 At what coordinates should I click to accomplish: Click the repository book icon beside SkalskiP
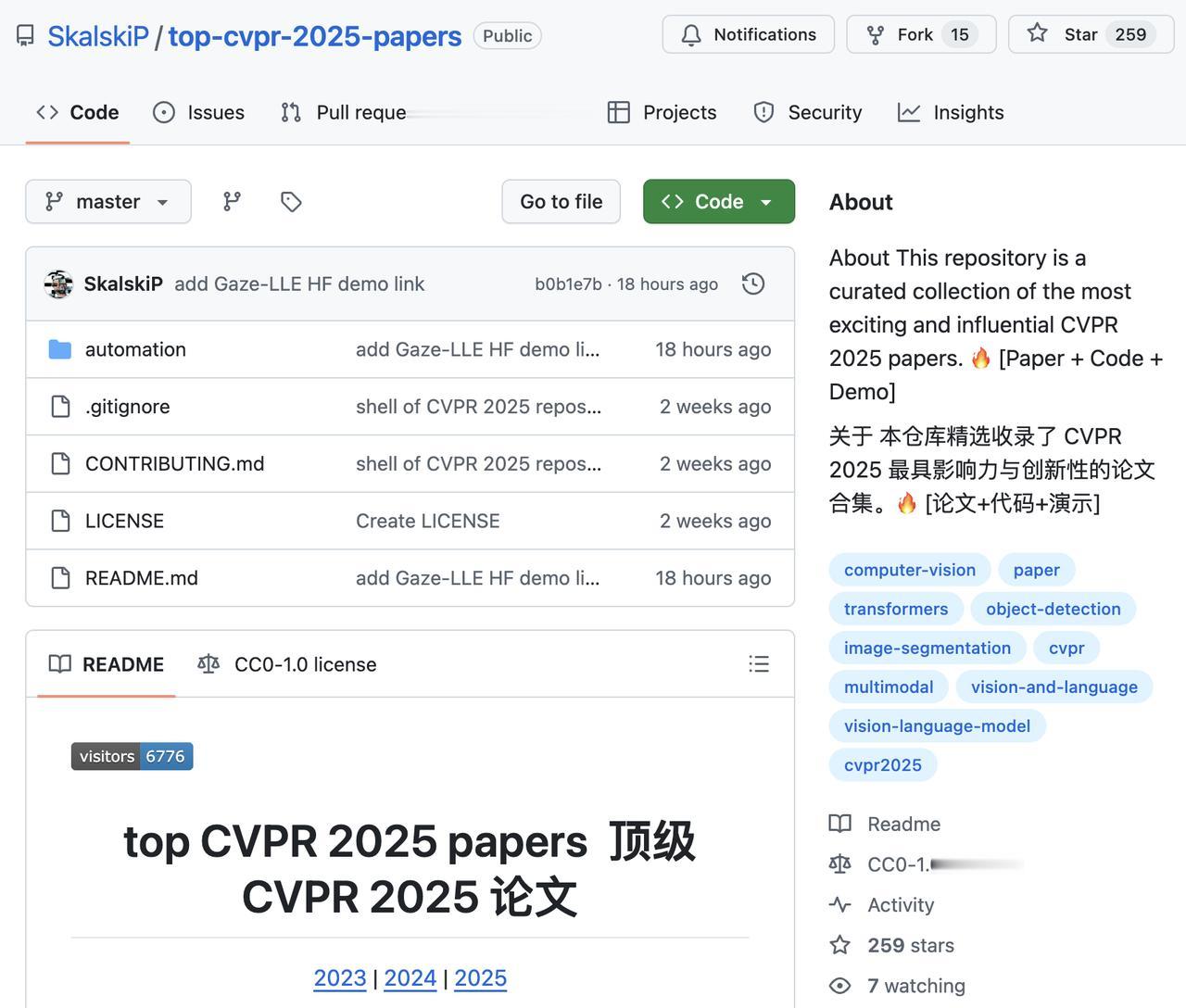click(x=26, y=35)
